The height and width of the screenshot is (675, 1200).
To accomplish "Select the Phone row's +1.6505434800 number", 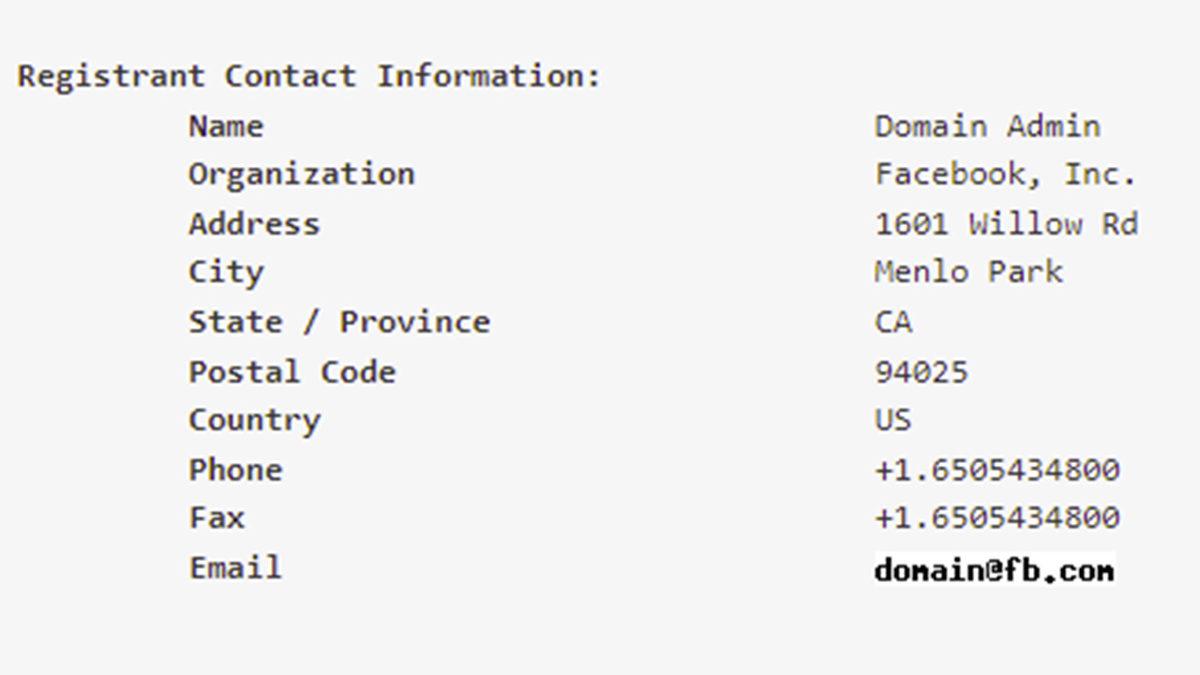I will [x=997, y=470].
